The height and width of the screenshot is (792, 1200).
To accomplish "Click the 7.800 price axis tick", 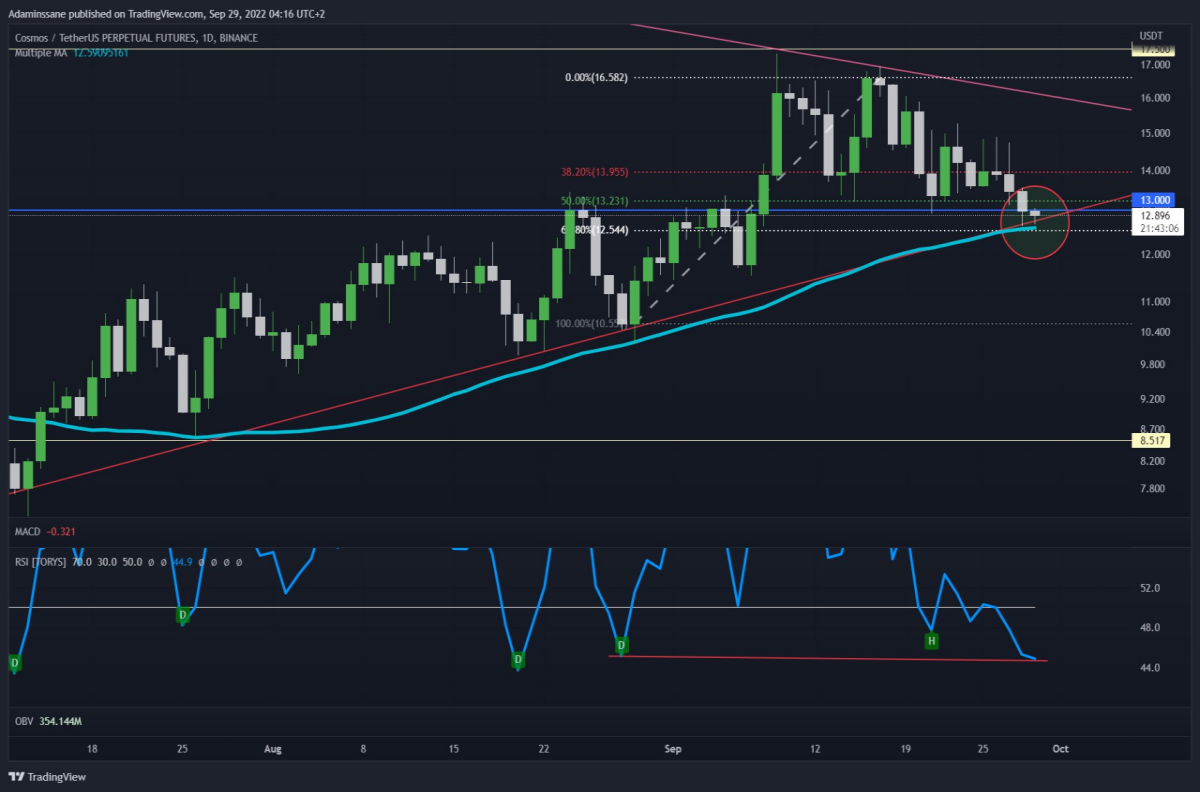I will click(1152, 489).
